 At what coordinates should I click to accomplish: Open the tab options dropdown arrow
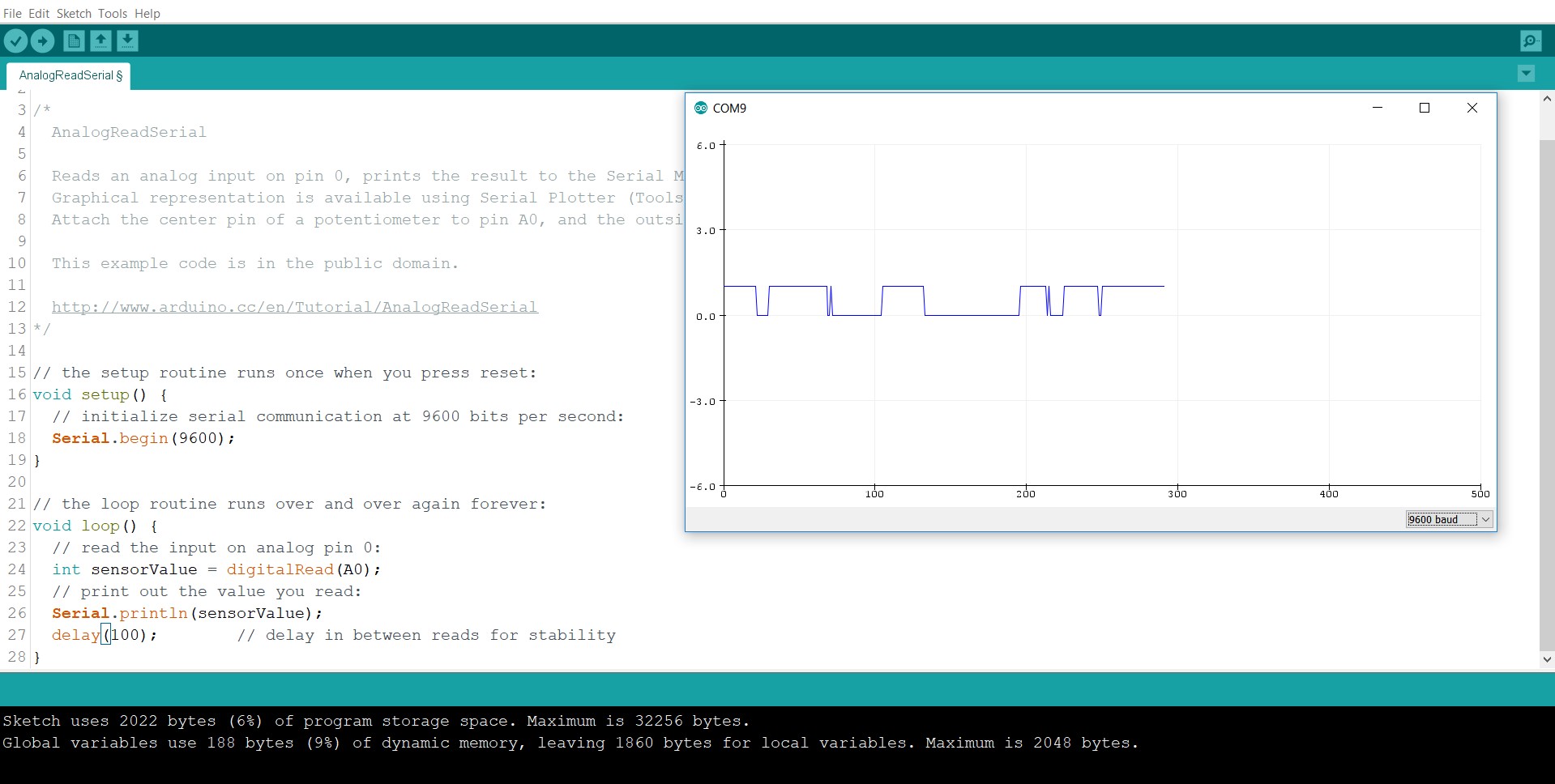pos(1526,74)
